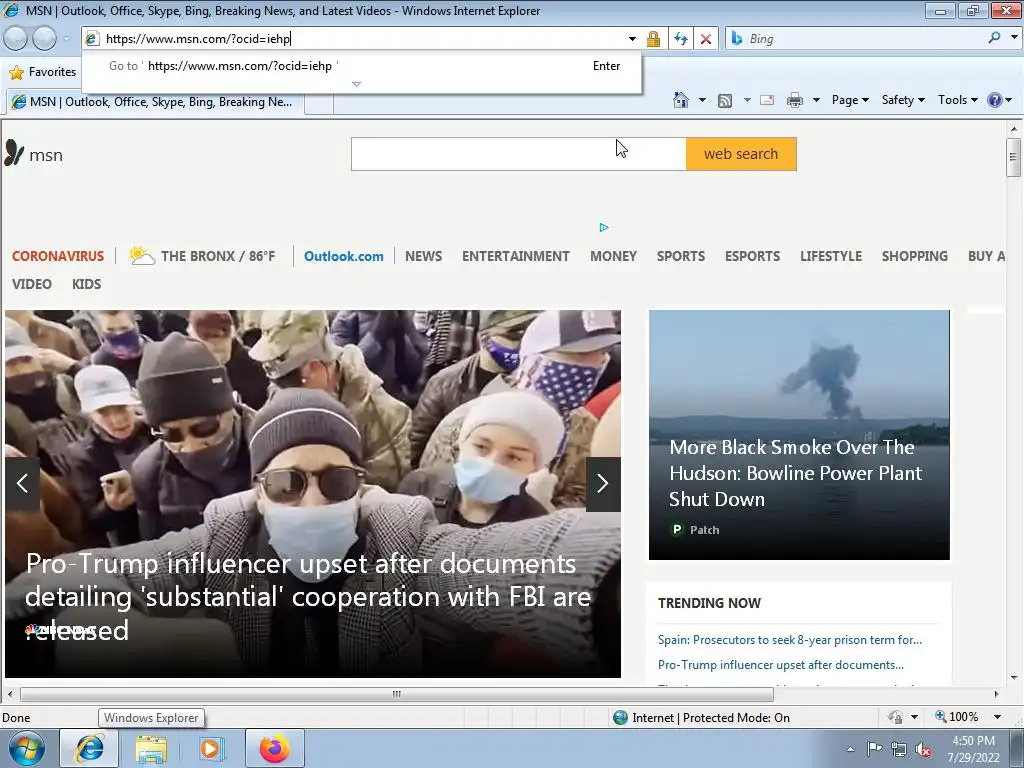Click the MSN web search text field
1024x768 pixels.
pyautogui.click(x=519, y=154)
